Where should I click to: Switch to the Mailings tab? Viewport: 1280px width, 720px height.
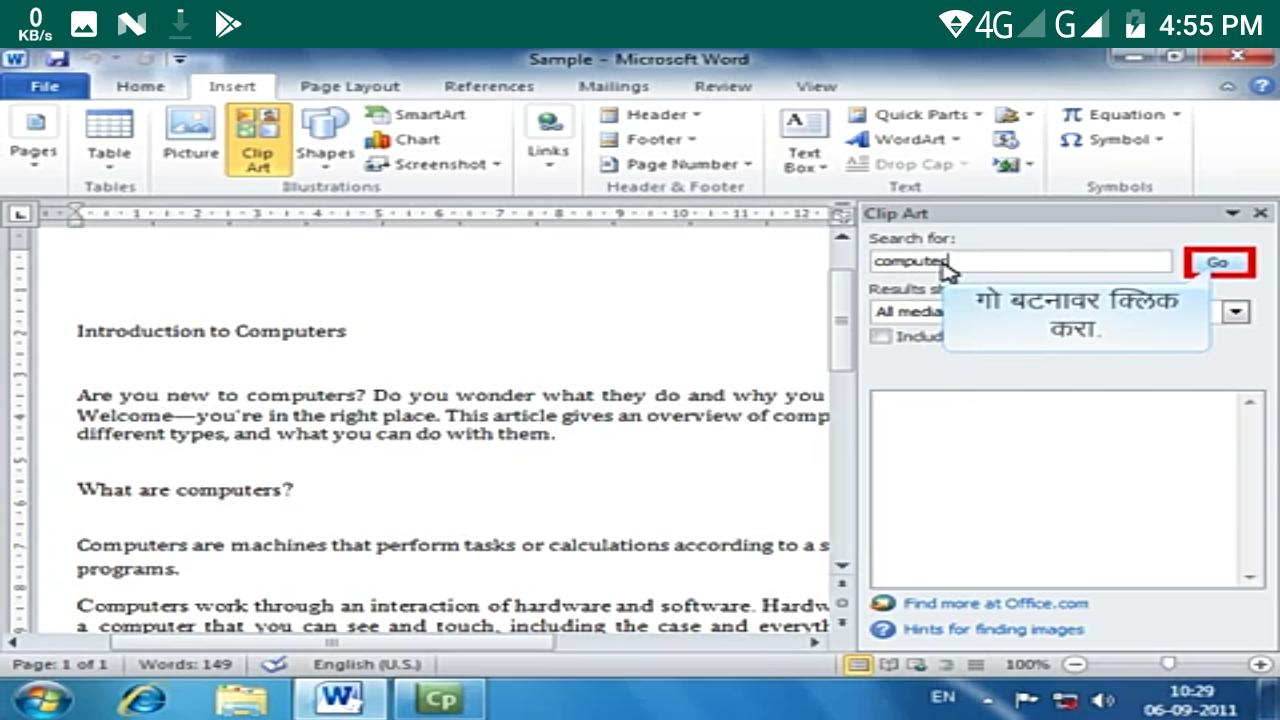(x=613, y=87)
